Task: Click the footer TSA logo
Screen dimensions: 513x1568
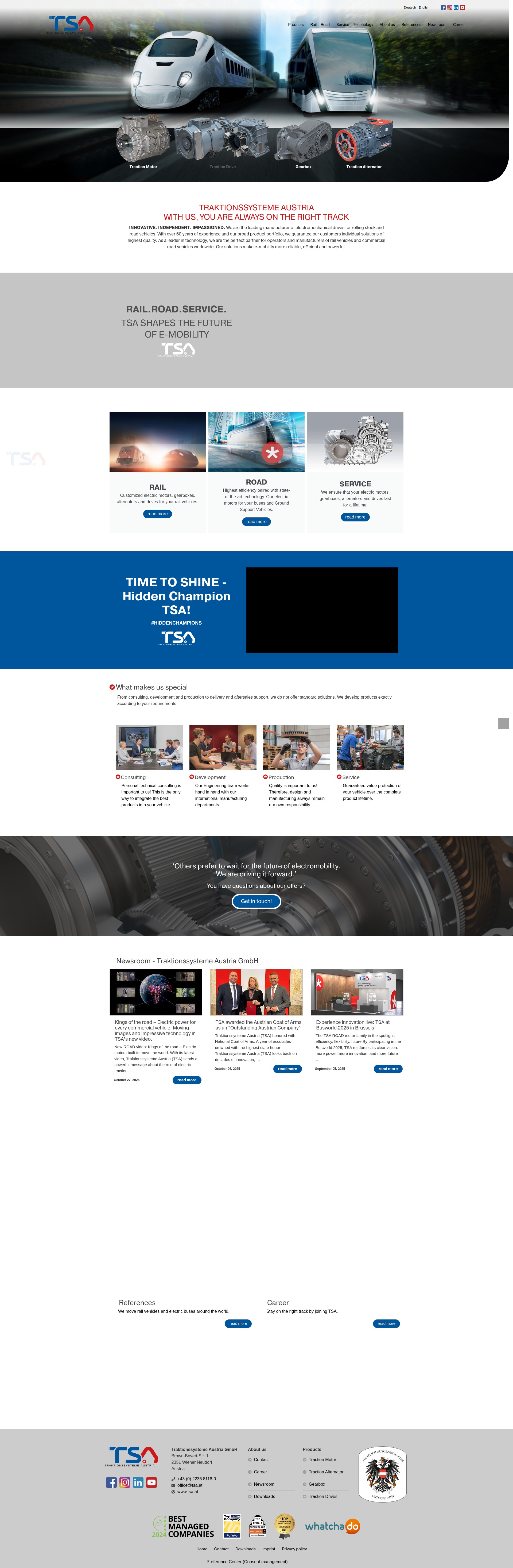Action: pyautogui.click(x=131, y=1457)
